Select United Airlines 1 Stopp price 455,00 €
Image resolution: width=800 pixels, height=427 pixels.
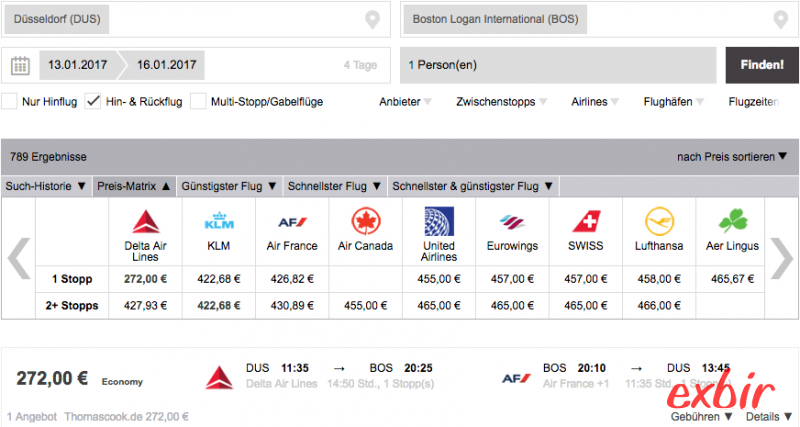point(439,279)
